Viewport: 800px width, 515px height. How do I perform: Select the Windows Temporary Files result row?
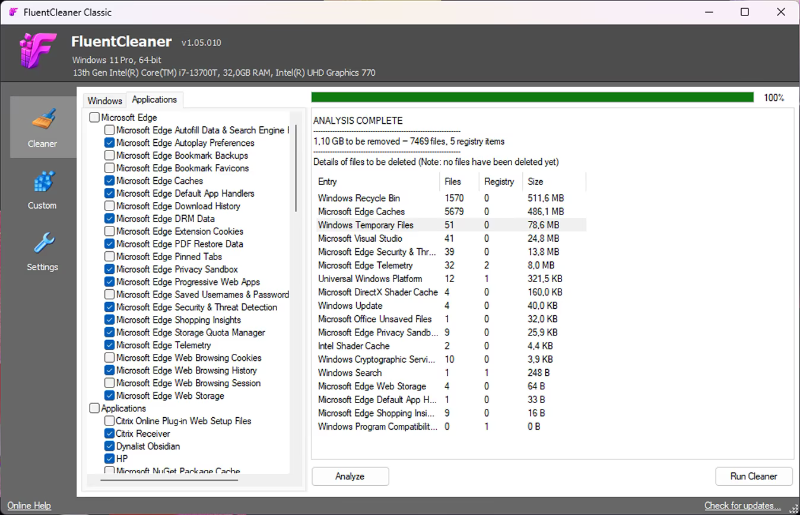(451, 225)
